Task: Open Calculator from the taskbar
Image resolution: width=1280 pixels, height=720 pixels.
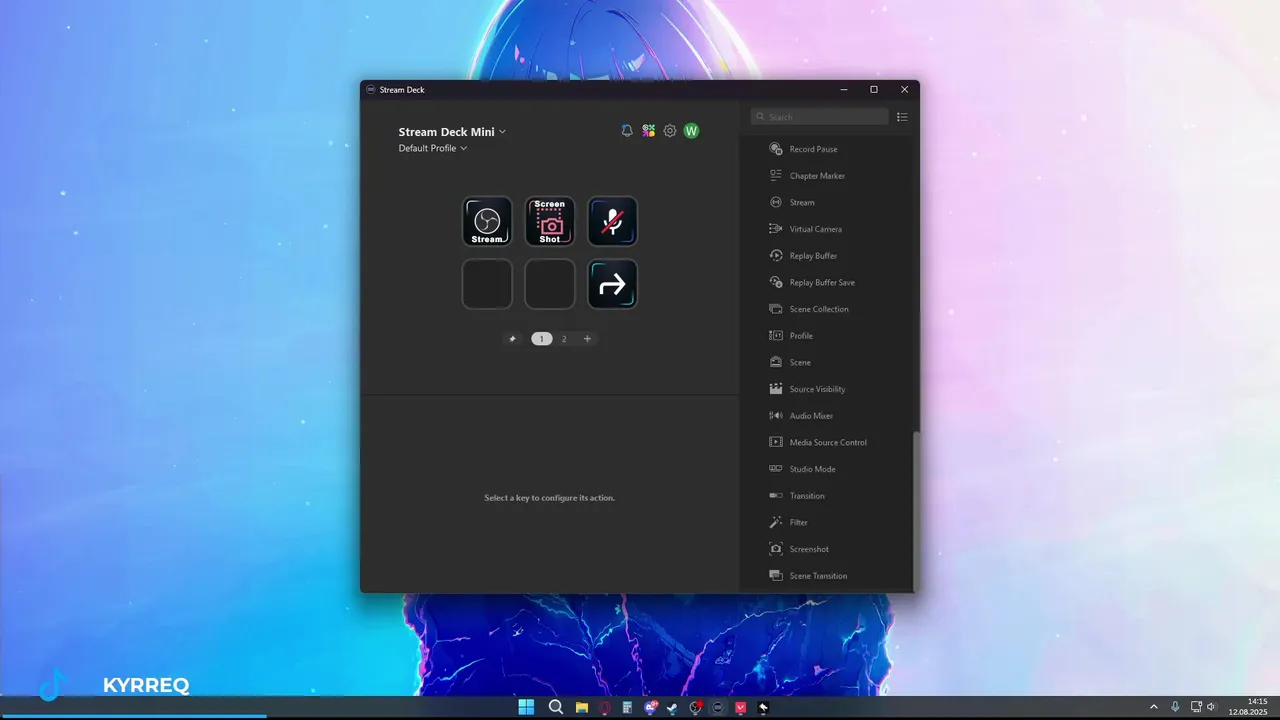Action: pos(627,707)
